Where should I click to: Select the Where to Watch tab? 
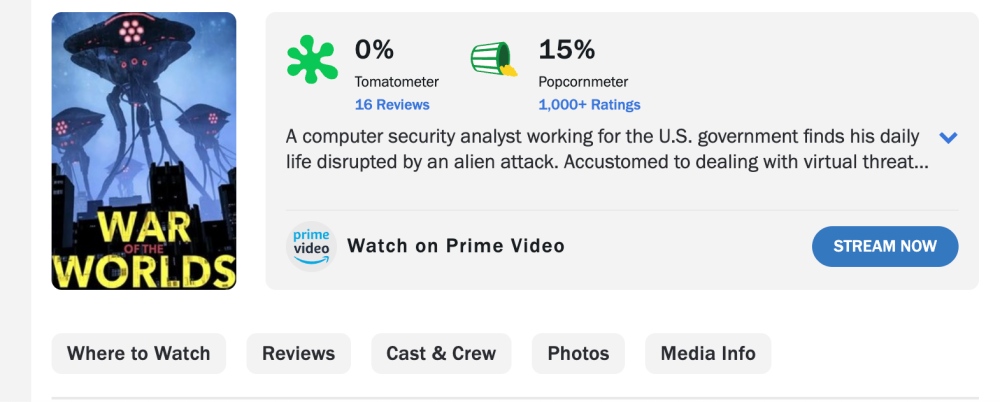tap(138, 354)
